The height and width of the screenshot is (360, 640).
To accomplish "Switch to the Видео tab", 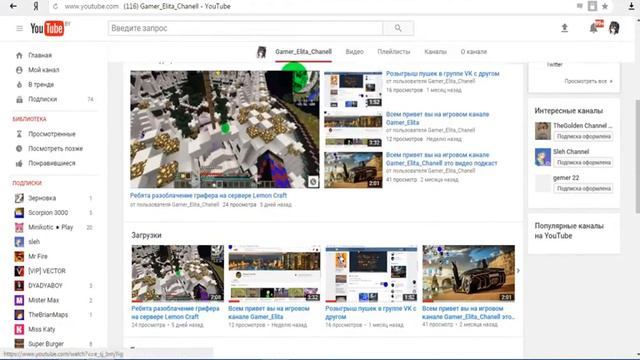I will 354,52.
